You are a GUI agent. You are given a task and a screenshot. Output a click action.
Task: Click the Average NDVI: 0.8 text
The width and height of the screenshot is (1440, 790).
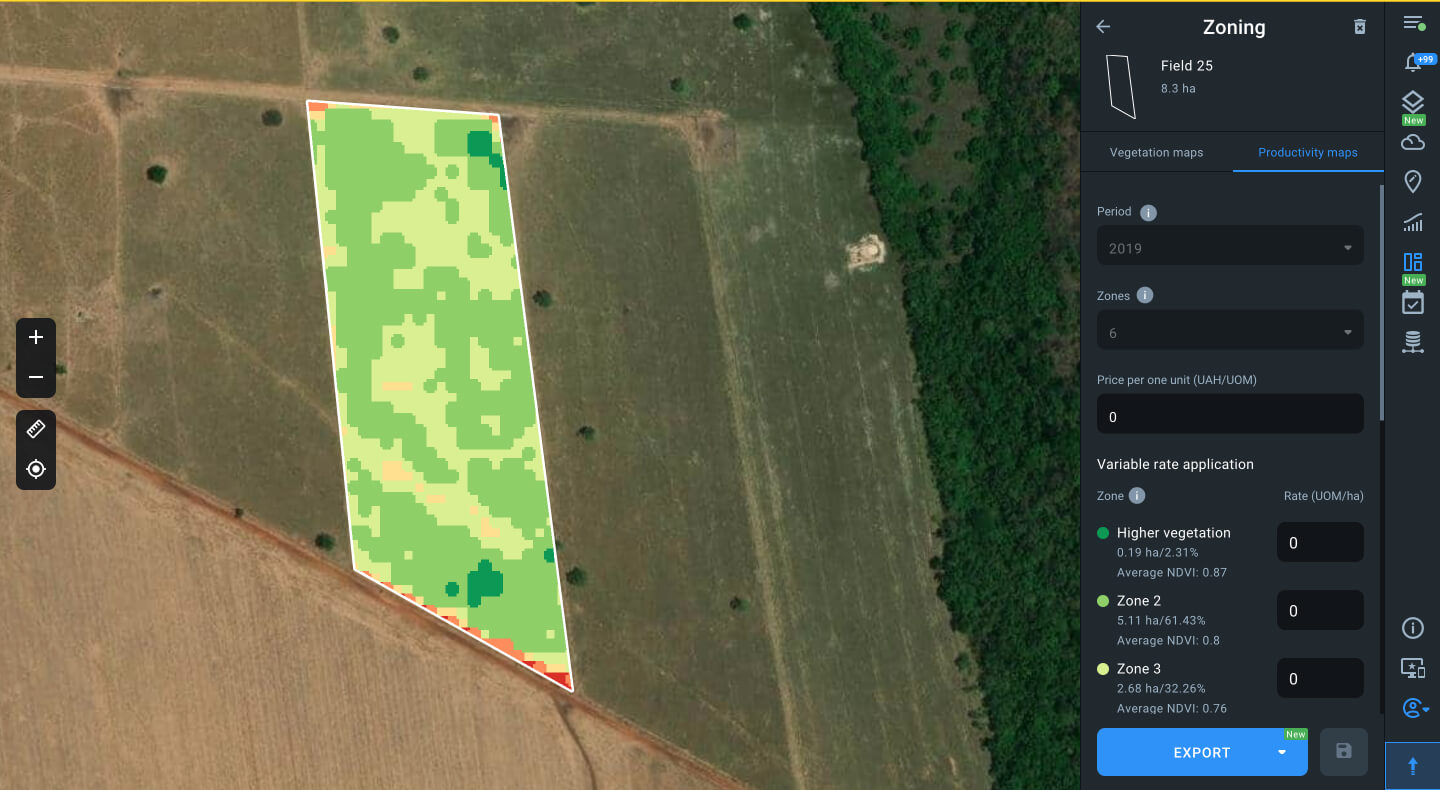coord(1168,641)
